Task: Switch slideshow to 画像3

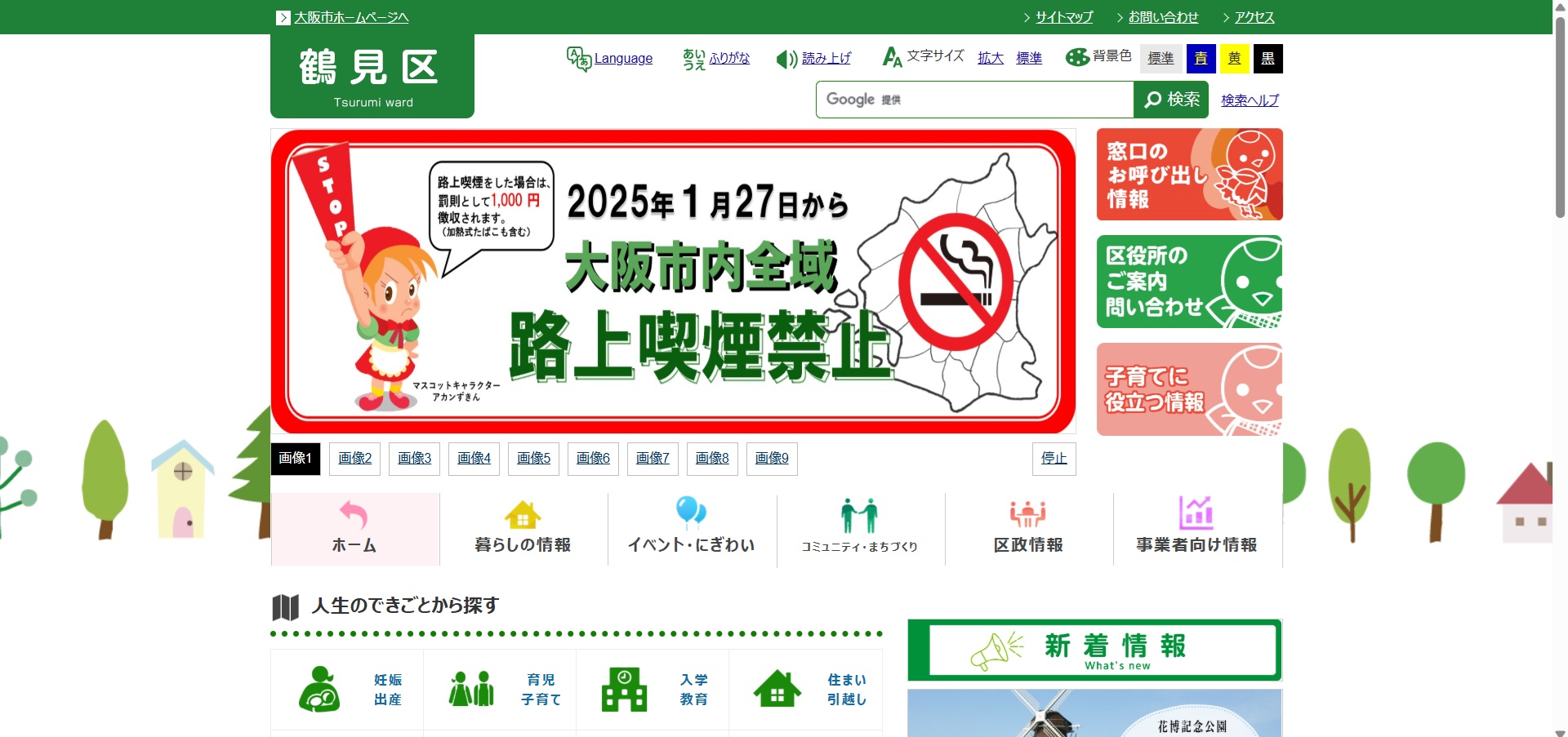Action: pyautogui.click(x=415, y=459)
